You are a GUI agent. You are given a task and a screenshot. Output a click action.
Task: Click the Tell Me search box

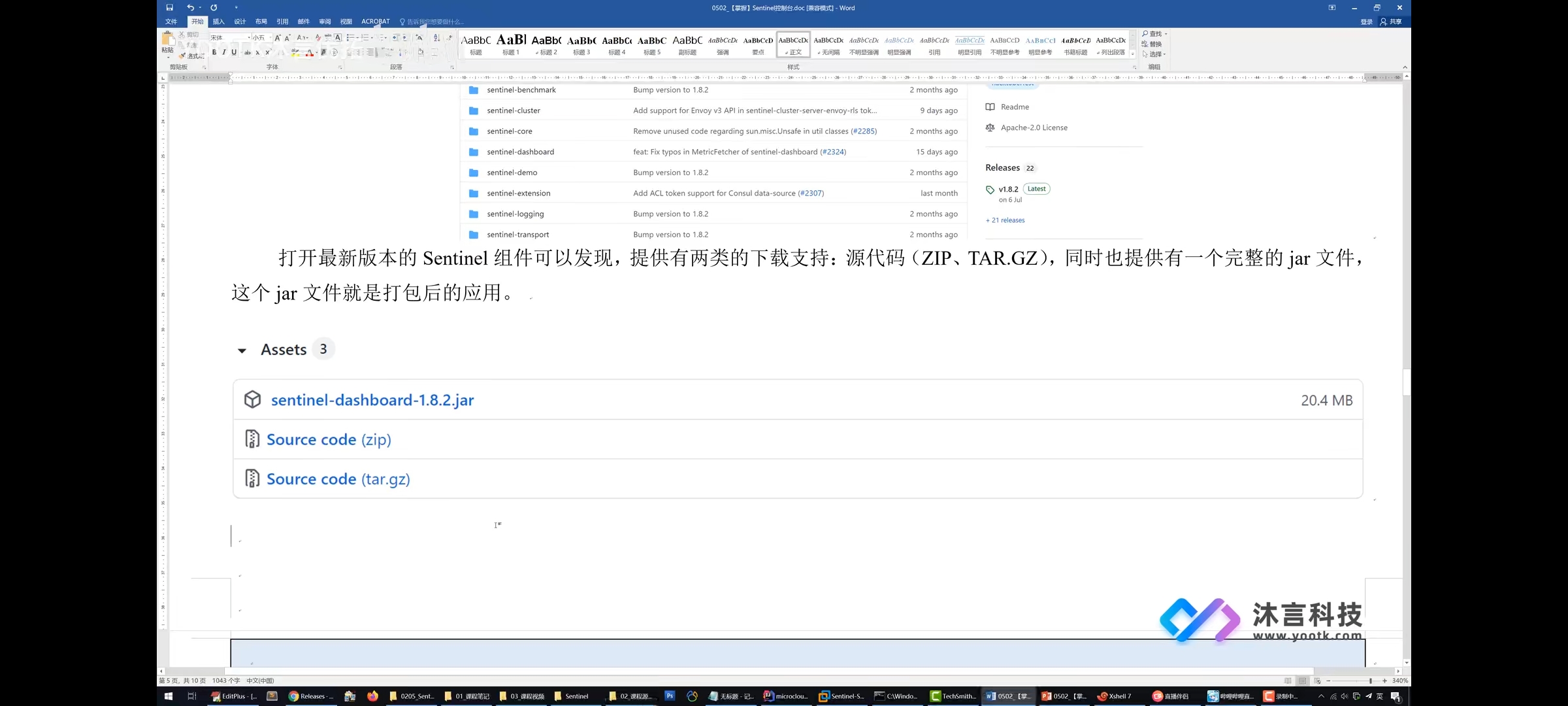coord(432,22)
